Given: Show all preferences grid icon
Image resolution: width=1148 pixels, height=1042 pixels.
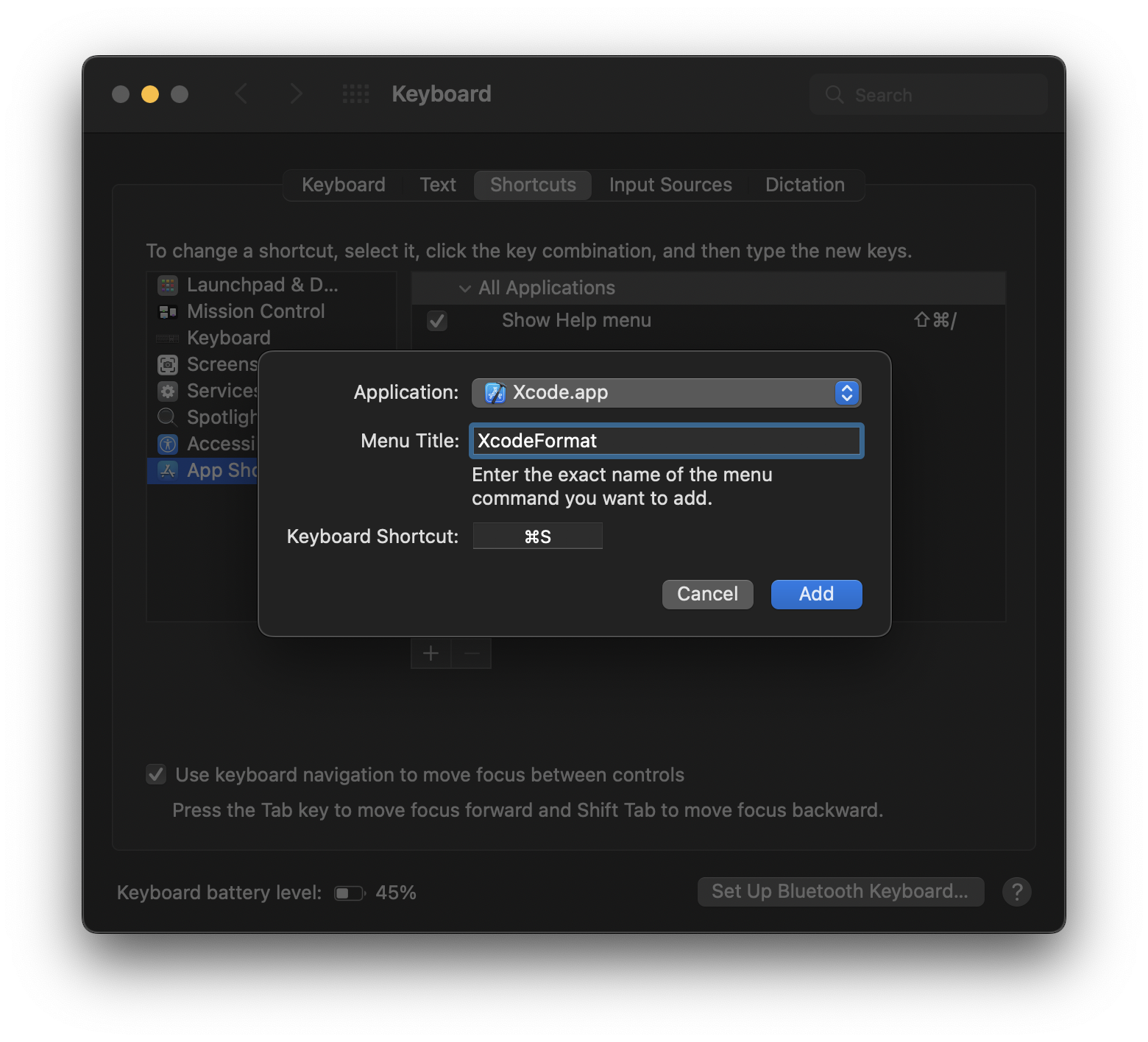Looking at the screenshot, I should [356, 94].
